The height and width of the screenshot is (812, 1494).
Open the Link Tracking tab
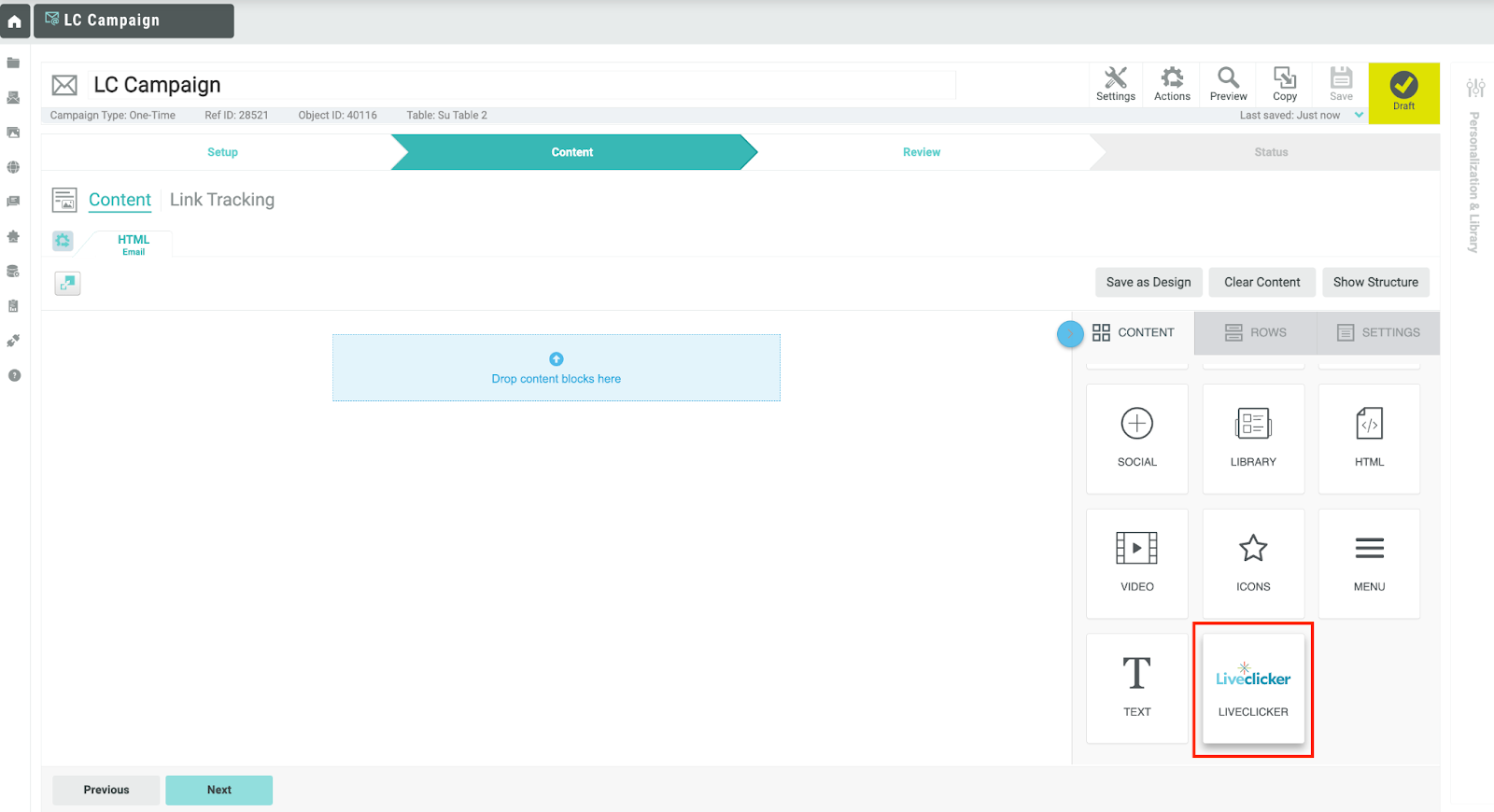222,200
